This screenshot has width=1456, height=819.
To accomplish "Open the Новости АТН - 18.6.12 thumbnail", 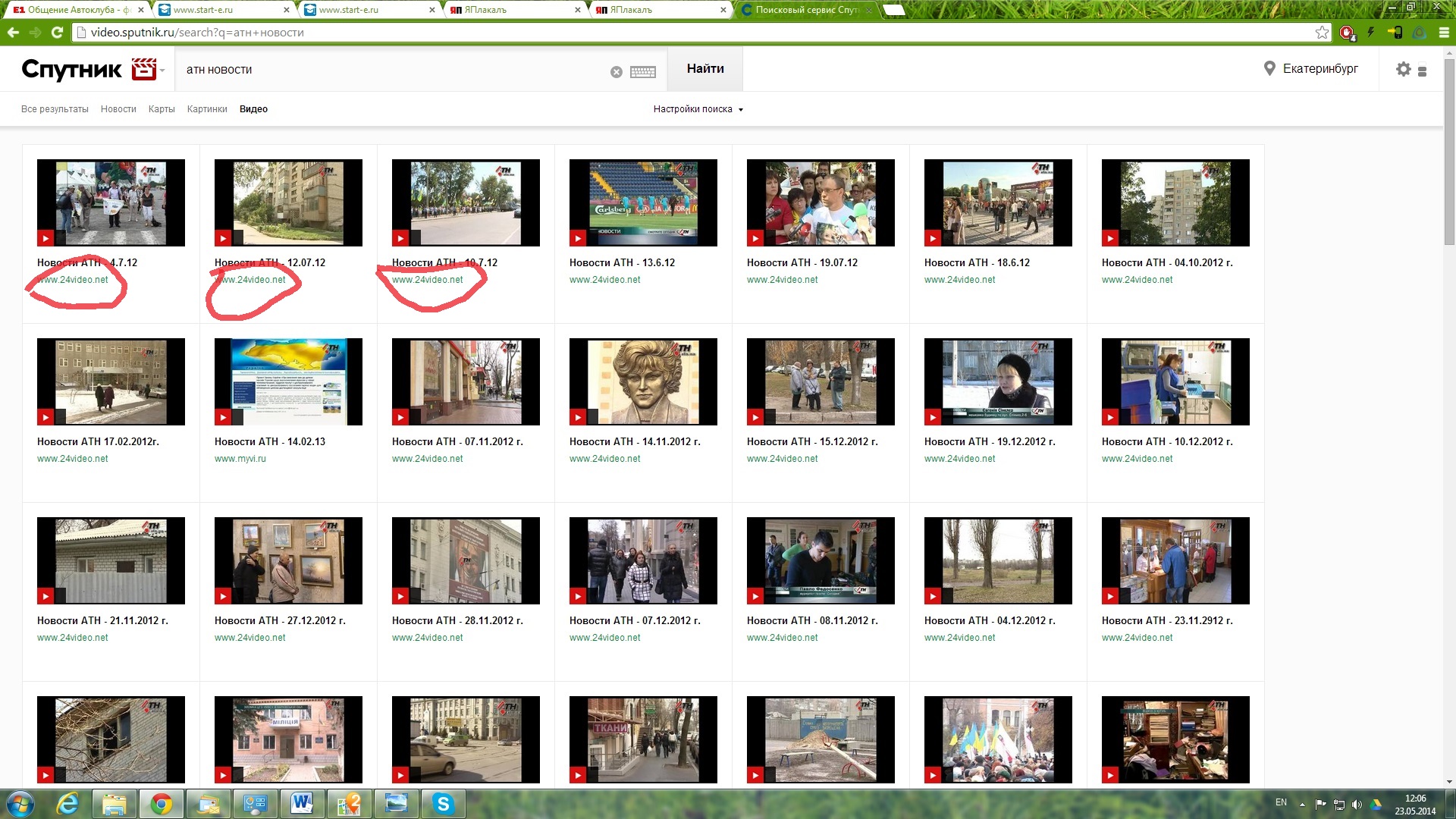I will click(998, 202).
